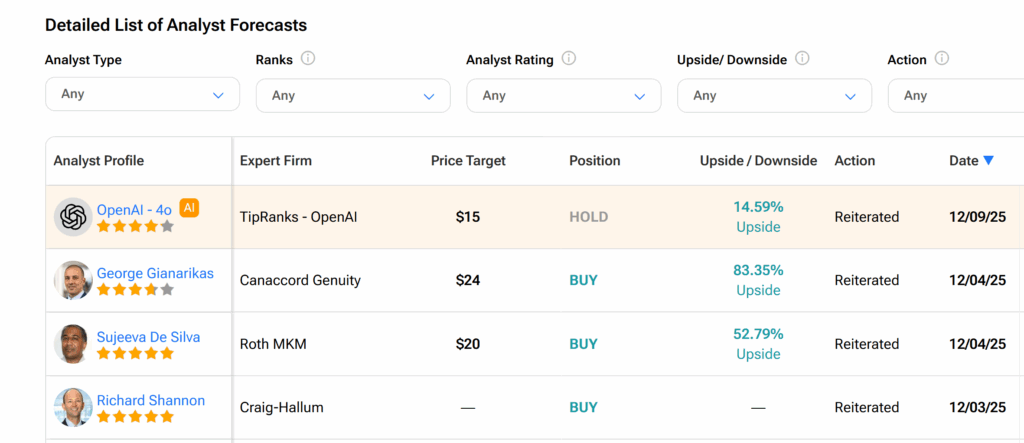
Task: Click the info icon next to Ranks
Action: (308, 59)
